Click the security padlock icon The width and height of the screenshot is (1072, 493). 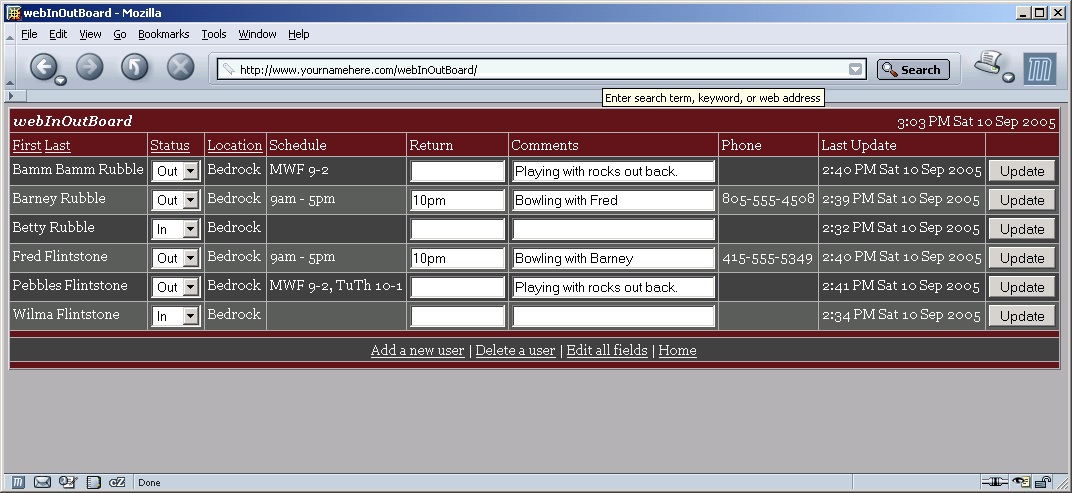1043,482
